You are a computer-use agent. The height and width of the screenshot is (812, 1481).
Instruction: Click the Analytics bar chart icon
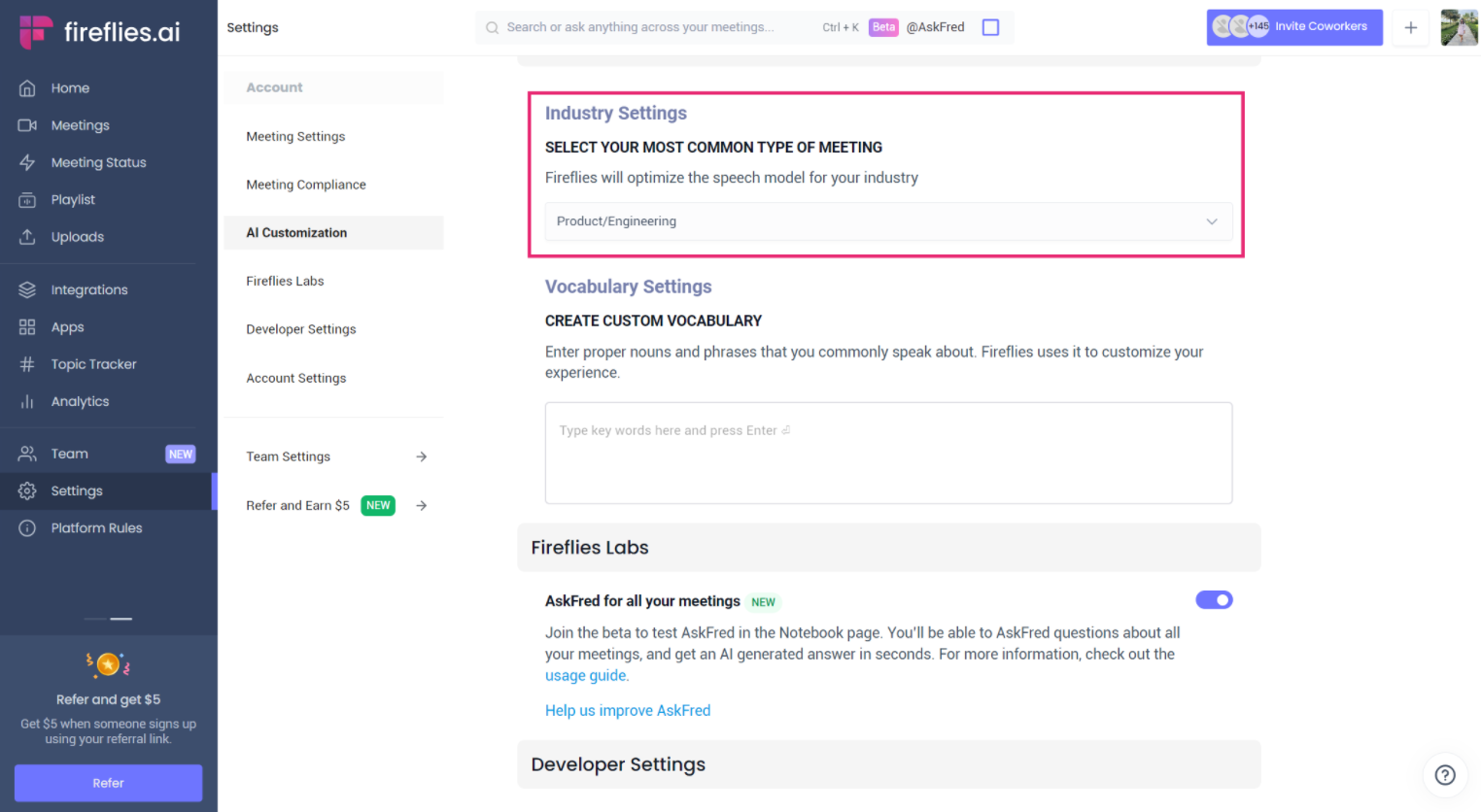(x=27, y=401)
